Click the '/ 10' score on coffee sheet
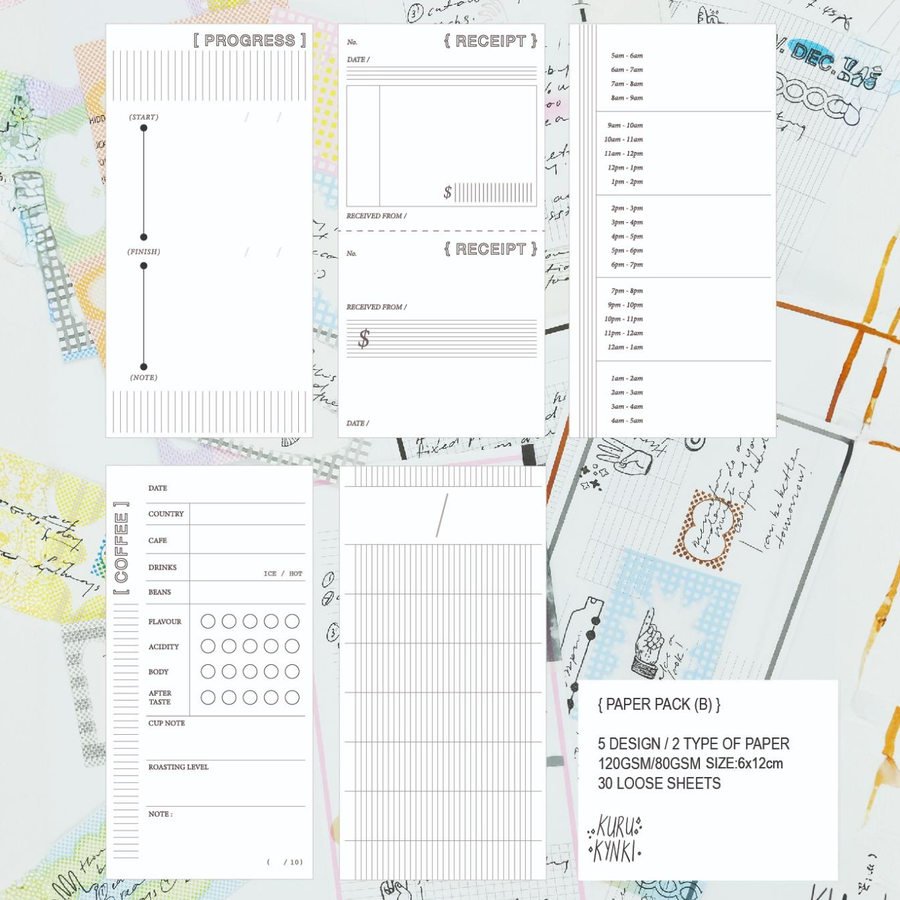The width and height of the screenshot is (900, 900). 293,862
